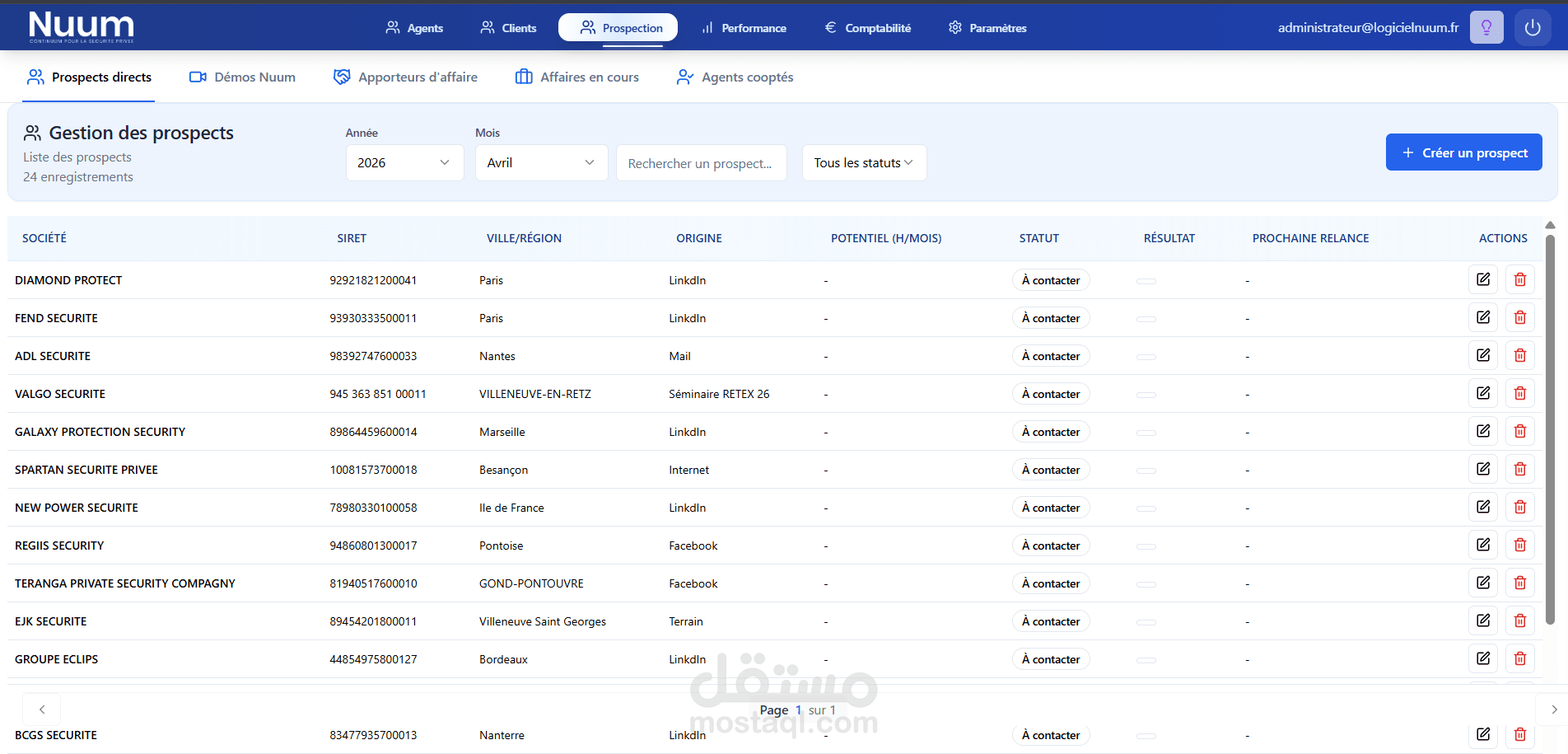Click the SIRET column header
The width and height of the screenshot is (1568, 754).
tap(352, 238)
